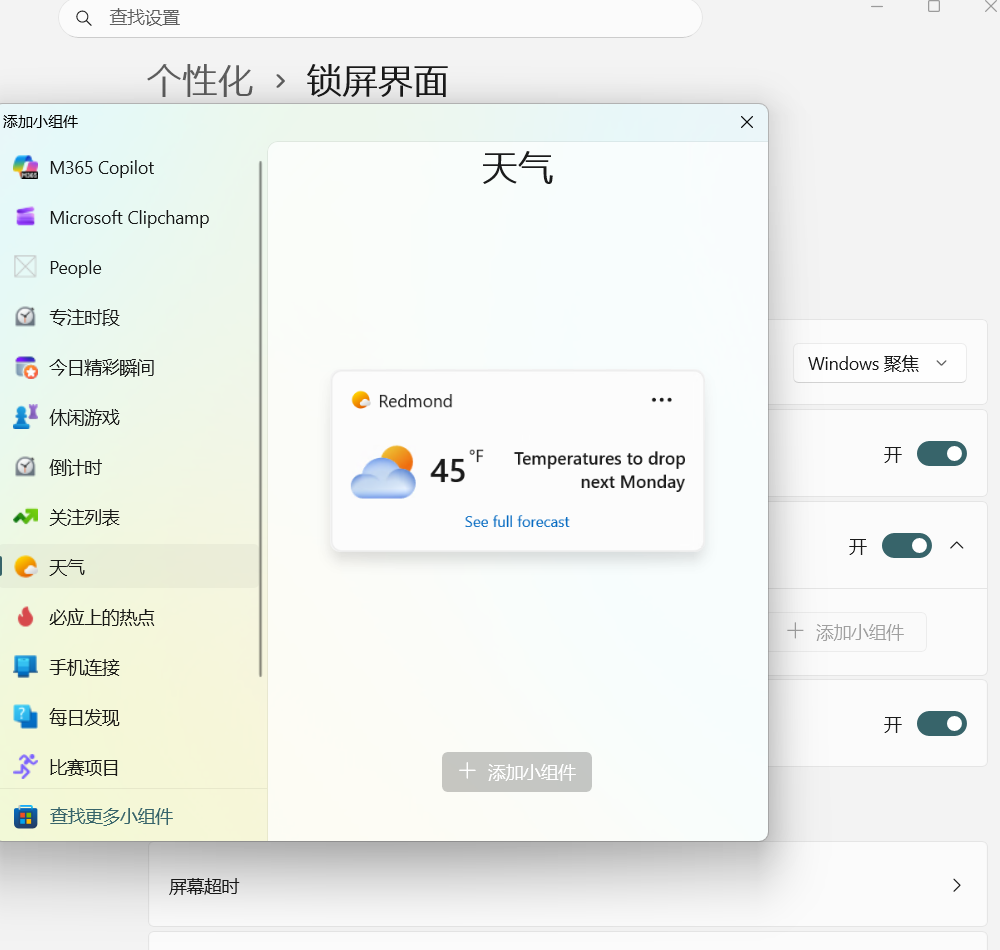1000x950 pixels.
Task: Click the partly cloudy weather image
Action: (x=383, y=472)
